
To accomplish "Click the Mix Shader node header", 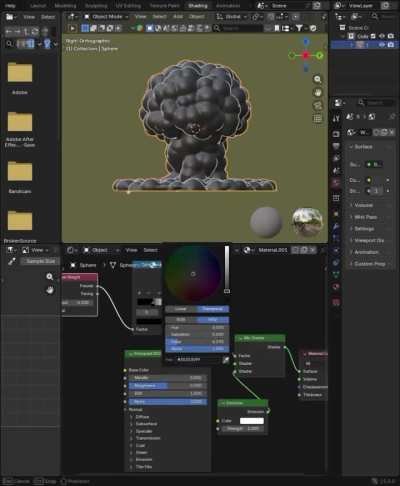I will [260, 338].
